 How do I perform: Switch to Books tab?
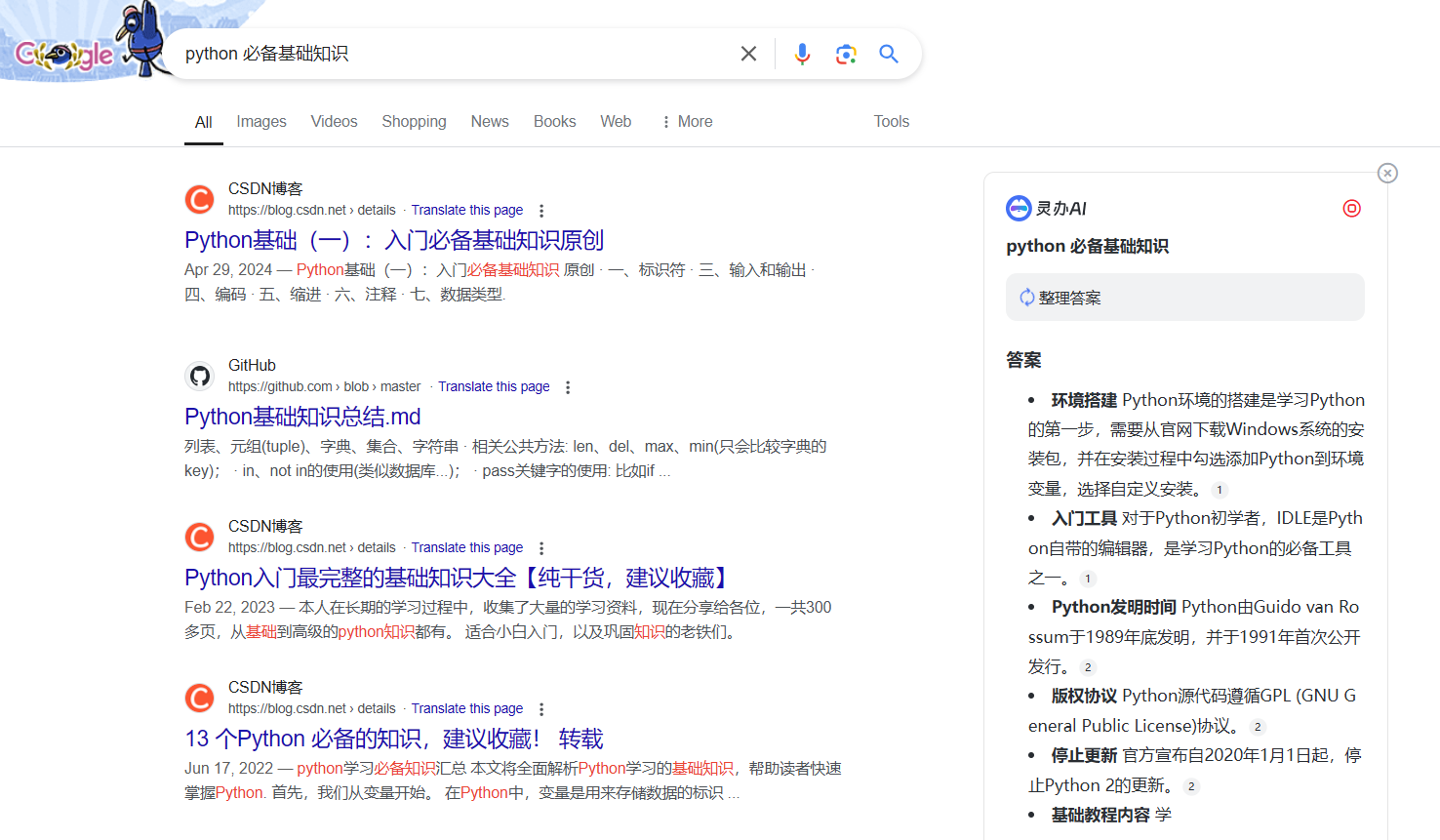click(x=554, y=122)
